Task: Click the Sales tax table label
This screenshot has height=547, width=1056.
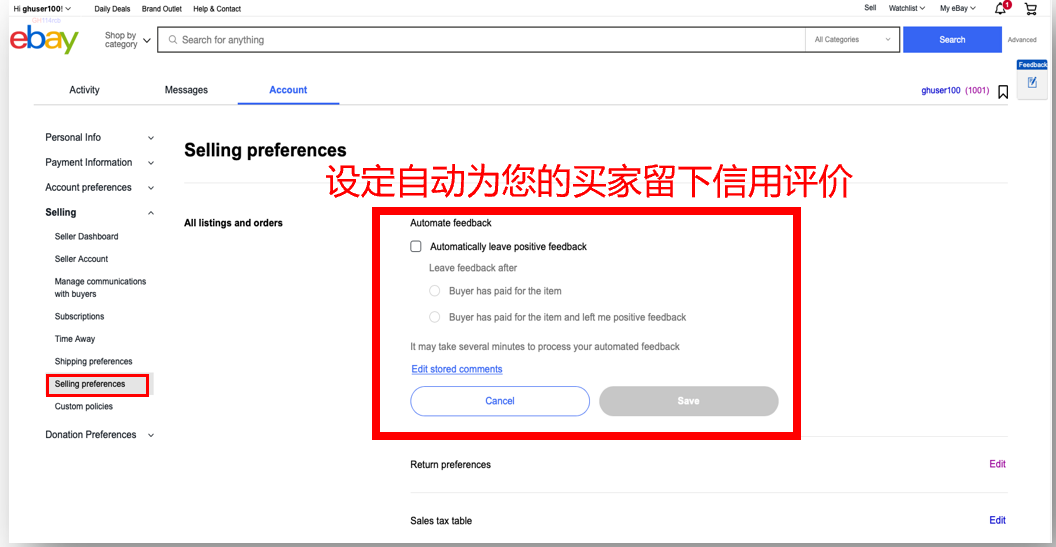Action: click(x=441, y=521)
